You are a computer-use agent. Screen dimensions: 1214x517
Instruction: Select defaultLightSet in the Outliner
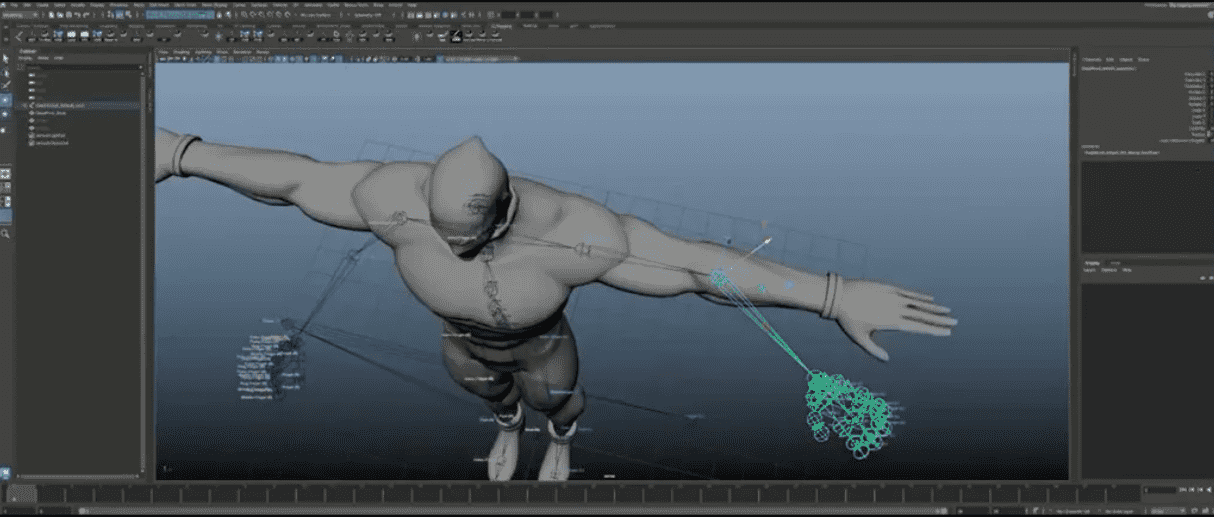pyautogui.click(x=50, y=136)
